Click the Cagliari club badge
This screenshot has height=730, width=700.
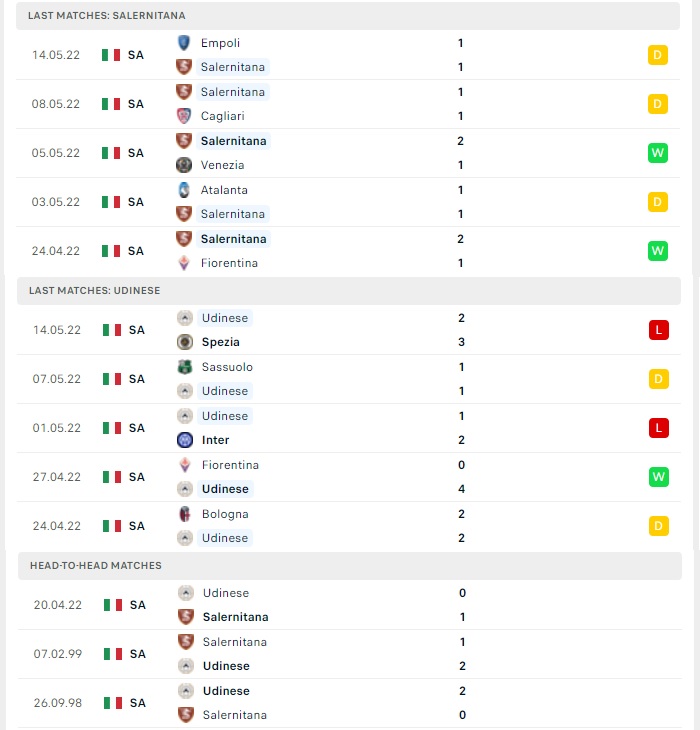[184, 116]
